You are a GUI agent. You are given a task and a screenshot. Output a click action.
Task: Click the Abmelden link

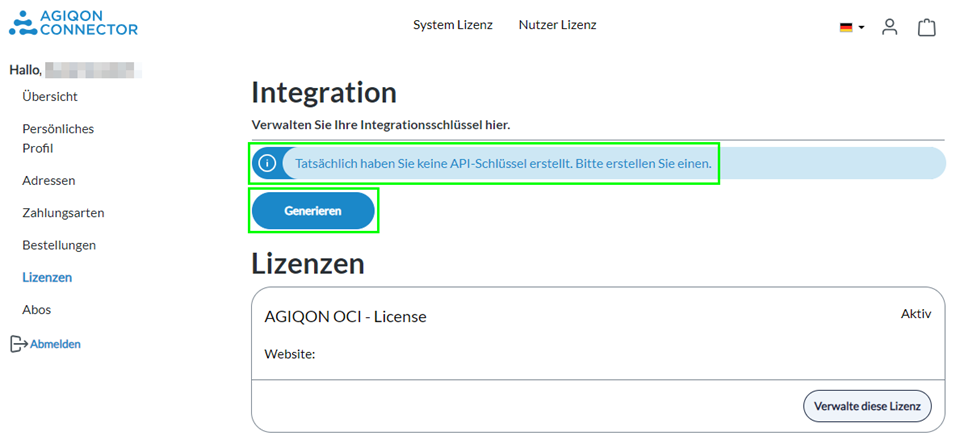tap(55, 344)
